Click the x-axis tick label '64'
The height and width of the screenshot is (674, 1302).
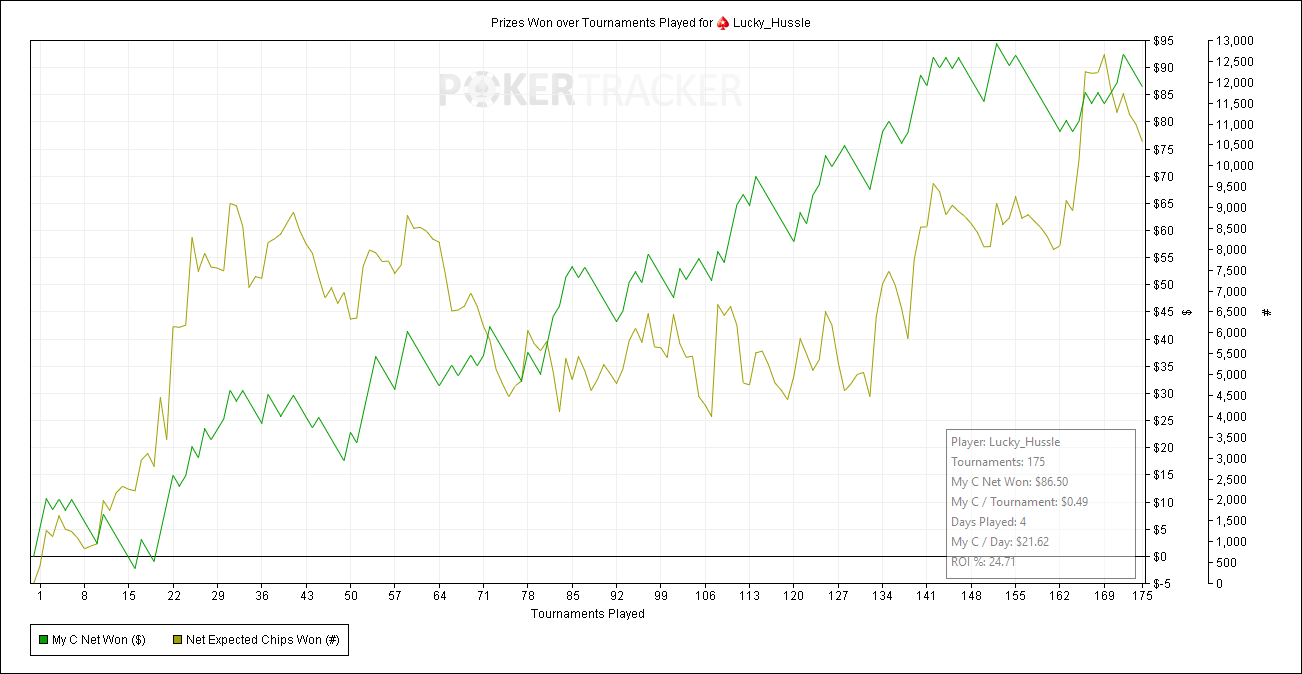pos(439,596)
